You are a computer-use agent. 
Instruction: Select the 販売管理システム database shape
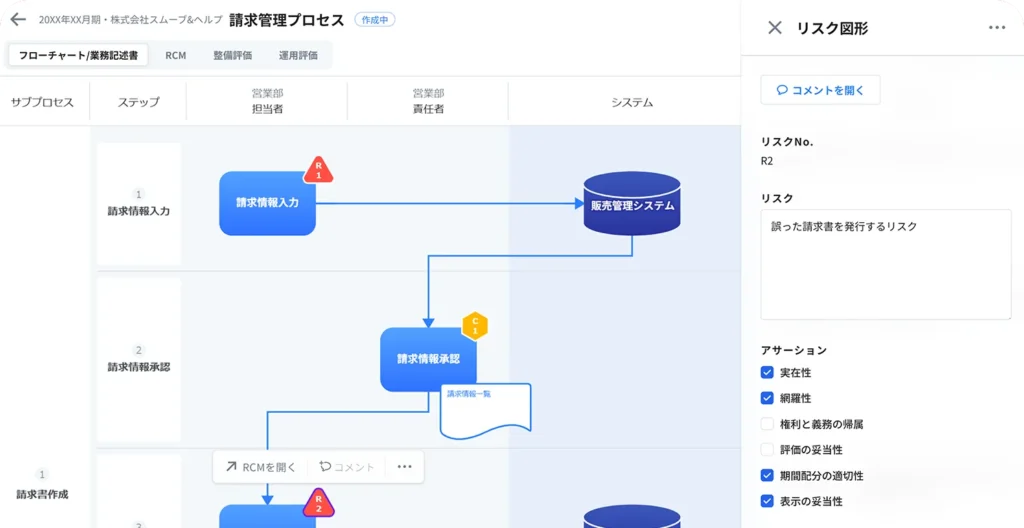click(632, 204)
